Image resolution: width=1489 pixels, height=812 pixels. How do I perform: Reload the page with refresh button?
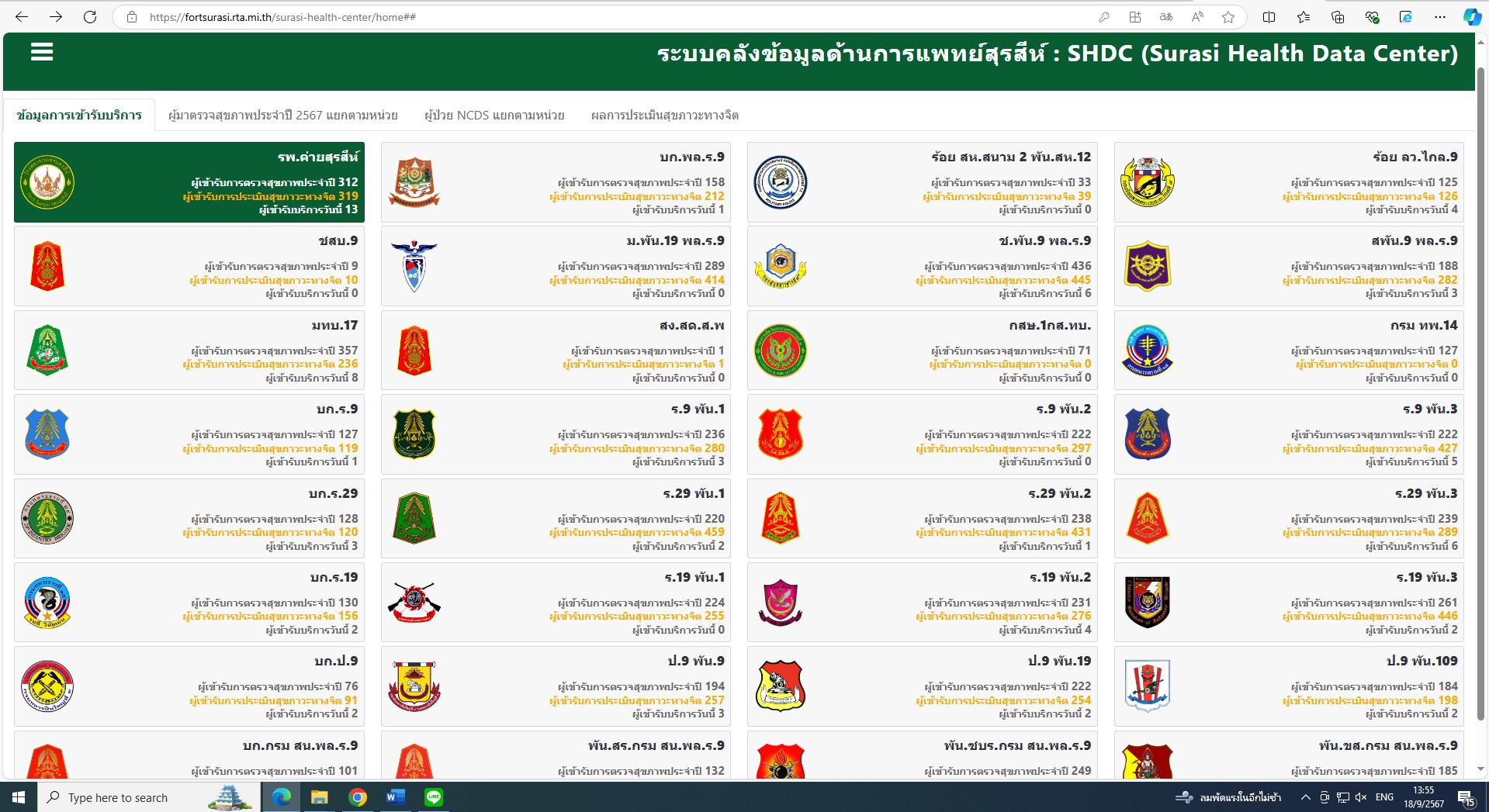[90, 17]
